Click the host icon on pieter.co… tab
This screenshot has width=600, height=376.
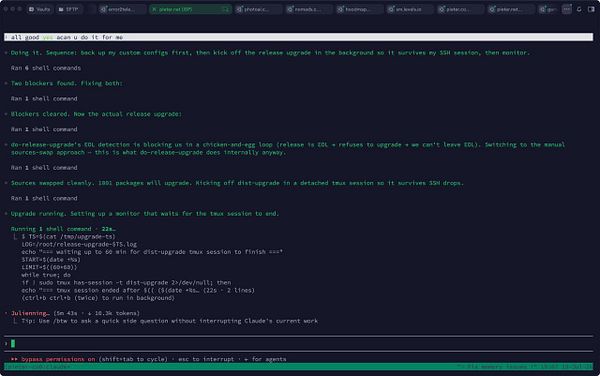click(442, 9)
